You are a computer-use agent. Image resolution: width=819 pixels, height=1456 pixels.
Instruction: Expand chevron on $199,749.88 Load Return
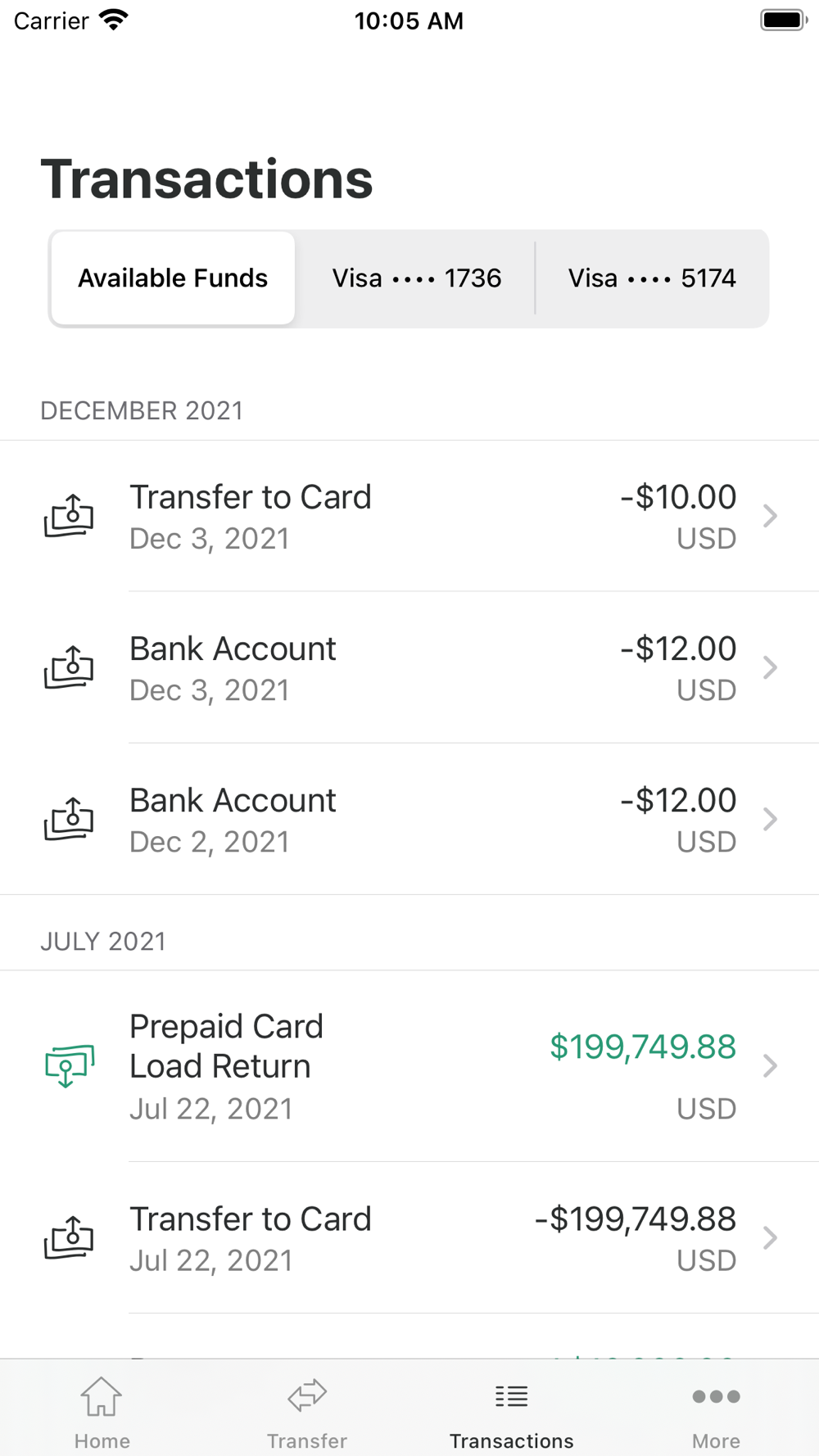pos(770,1065)
